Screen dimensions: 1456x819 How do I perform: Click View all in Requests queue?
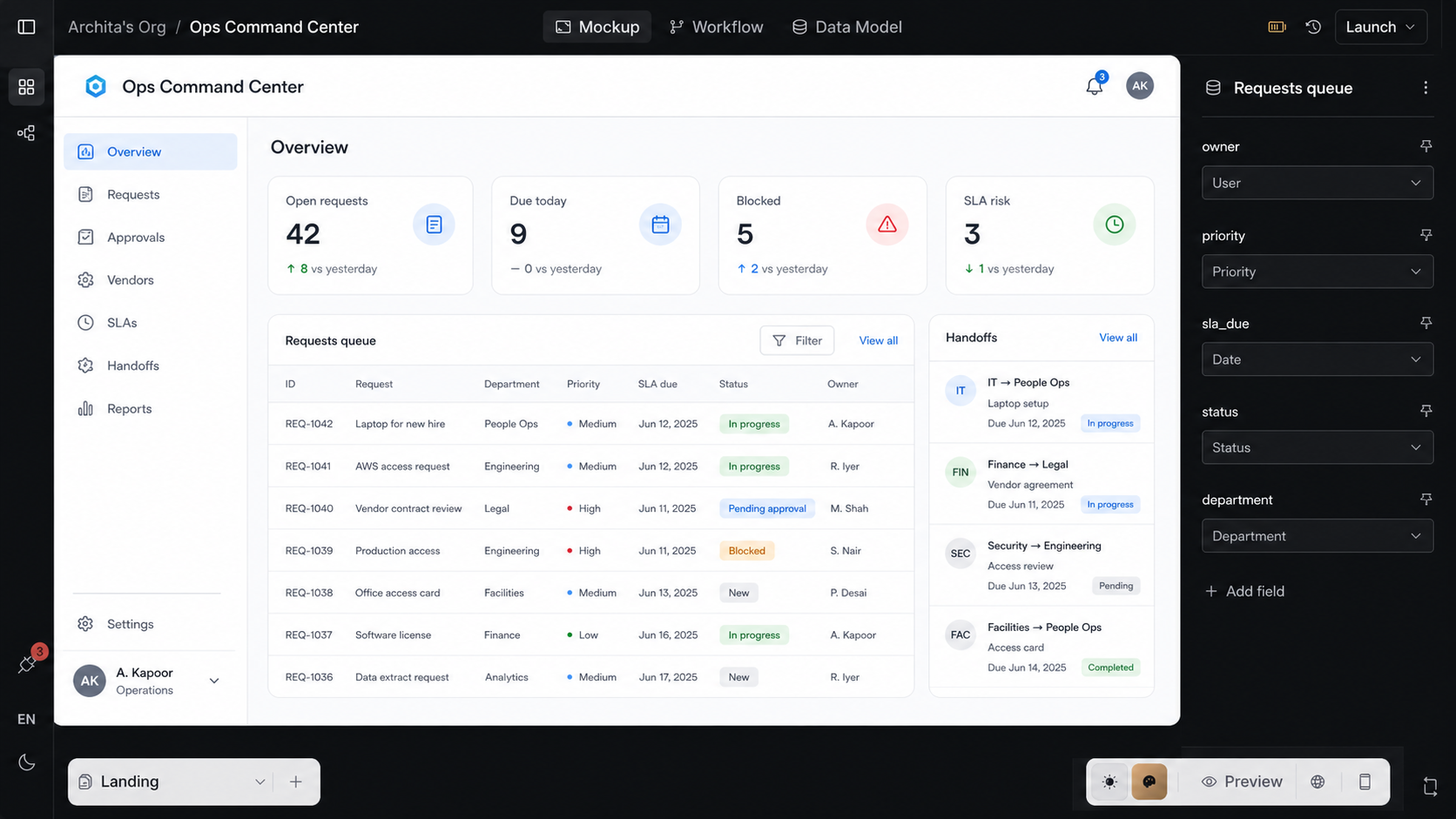click(878, 340)
